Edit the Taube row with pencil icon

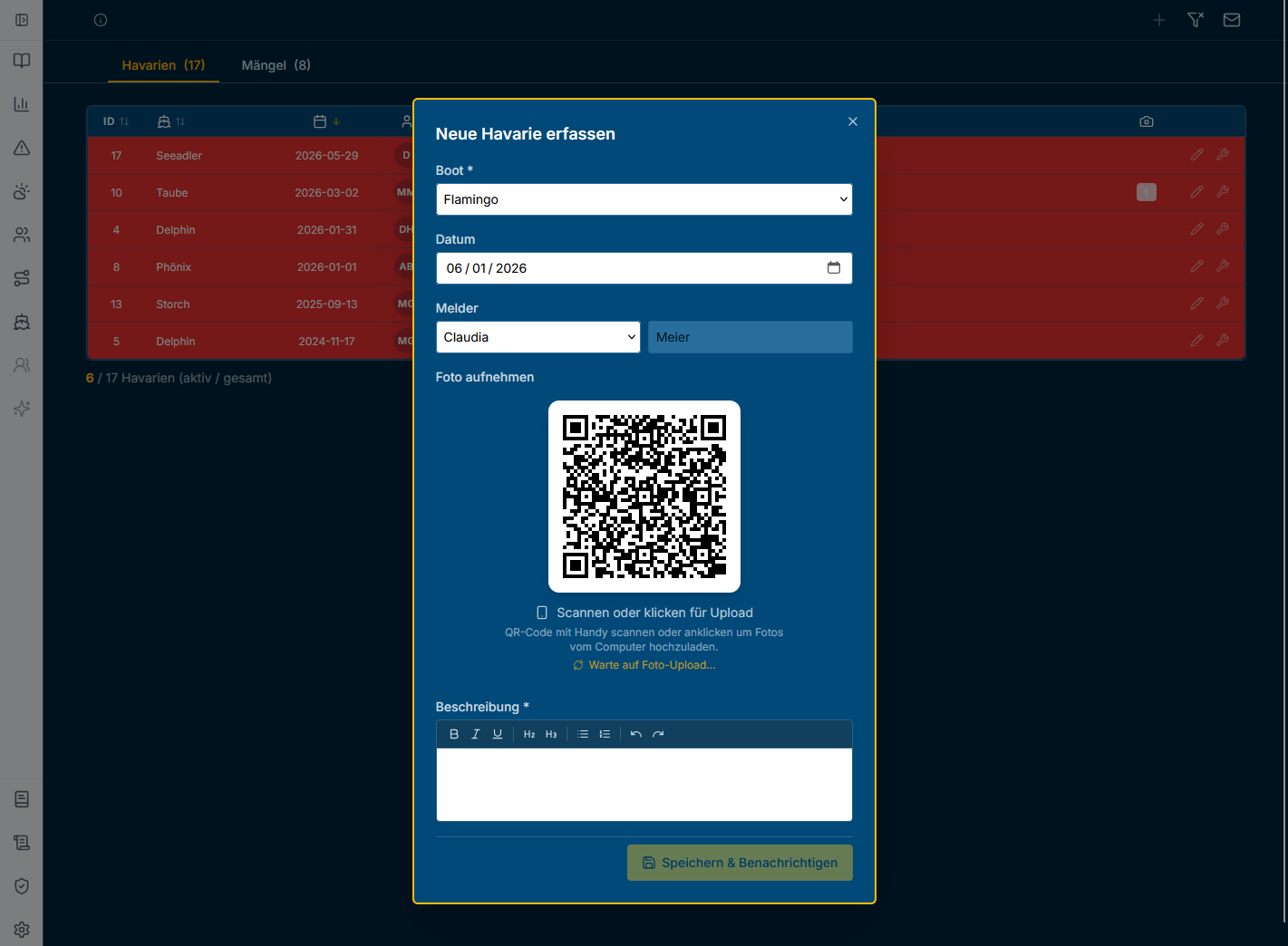pos(1196,192)
